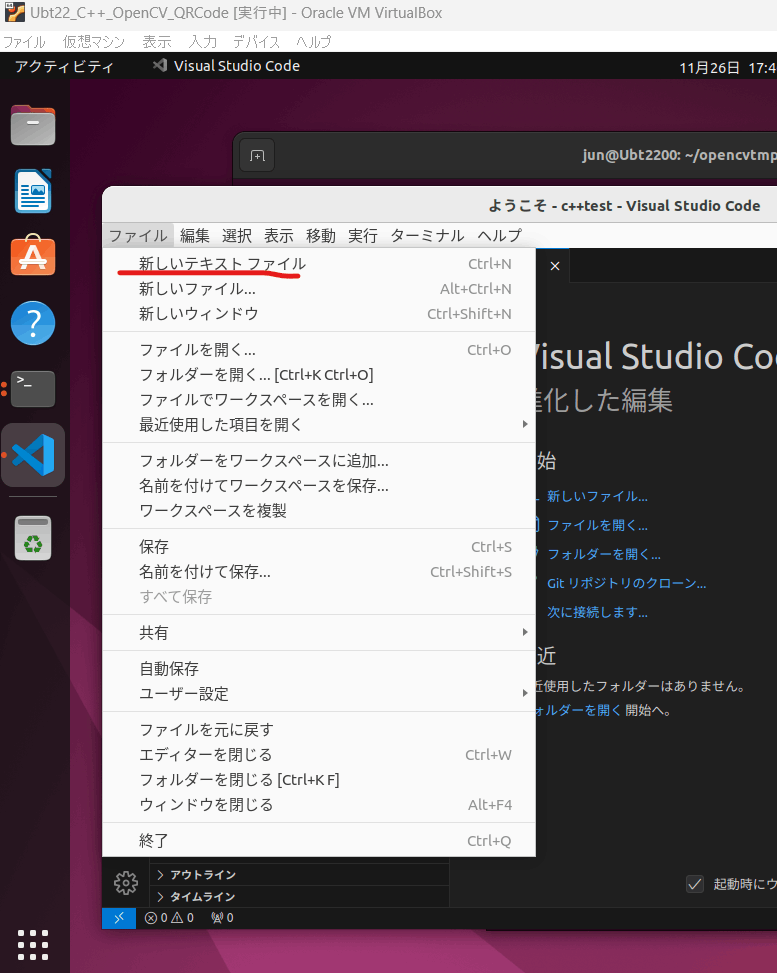Click new tab icon in terminal window
This screenshot has height=973, width=777.
tap(257, 155)
